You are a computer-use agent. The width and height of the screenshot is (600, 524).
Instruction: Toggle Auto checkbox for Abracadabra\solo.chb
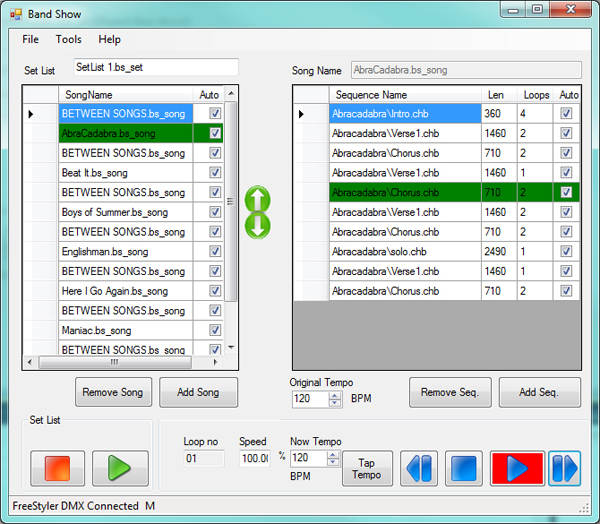(x=567, y=251)
